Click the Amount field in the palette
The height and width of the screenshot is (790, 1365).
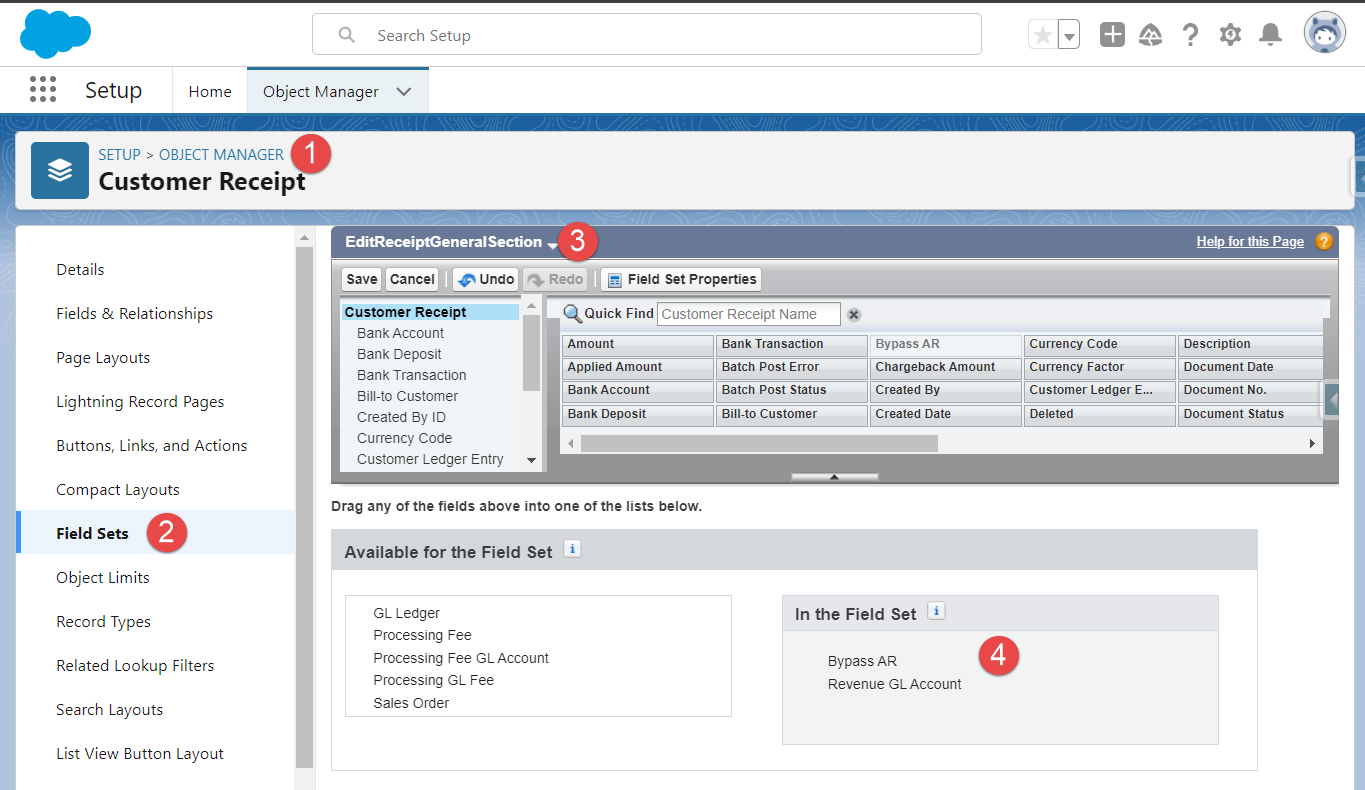(x=638, y=344)
